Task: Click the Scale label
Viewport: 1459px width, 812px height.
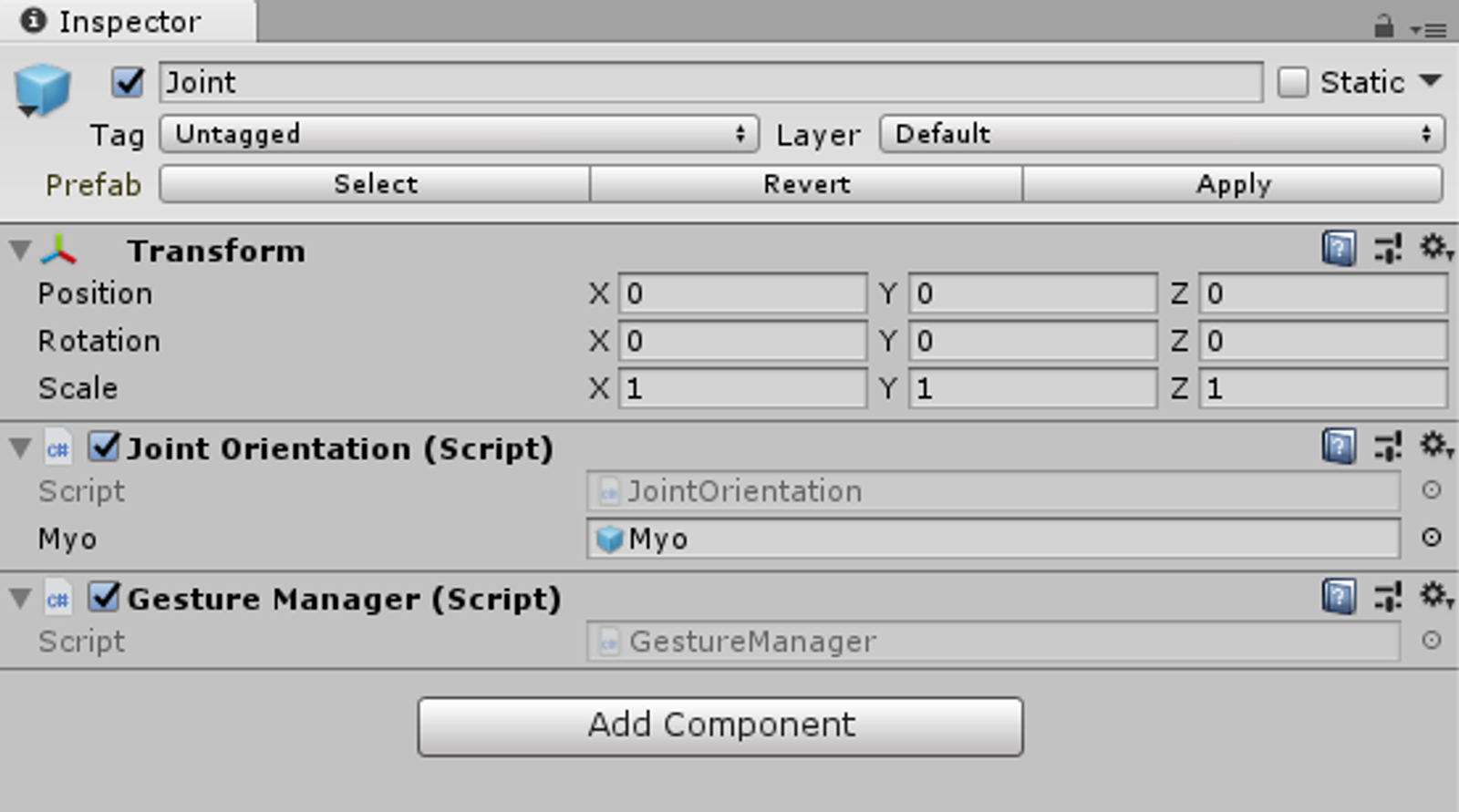Action: coord(78,388)
